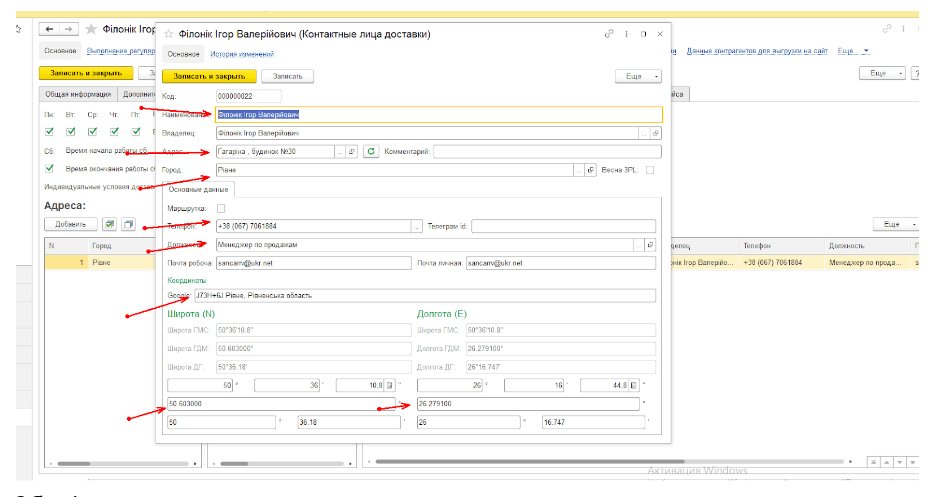The image size is (943, 497).
Task: Click the favorite star in the dialog title
Action: point(167,34)
